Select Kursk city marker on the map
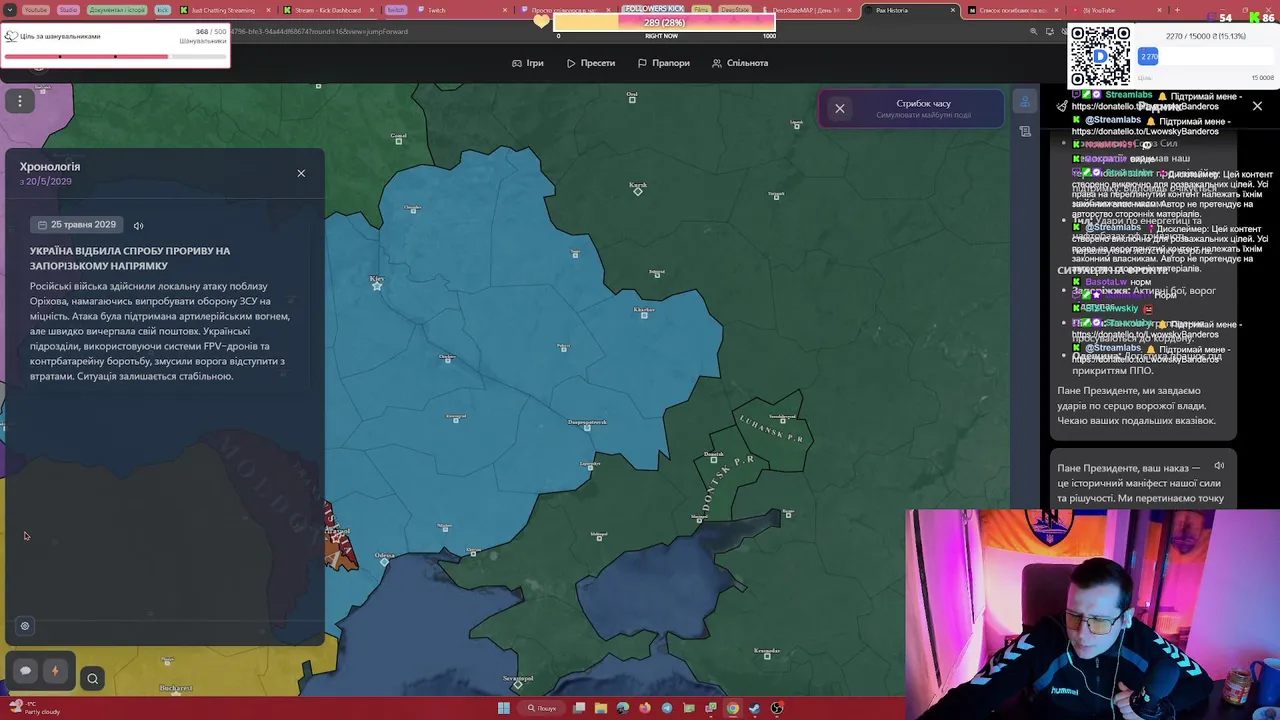 [x=638, y=190]
